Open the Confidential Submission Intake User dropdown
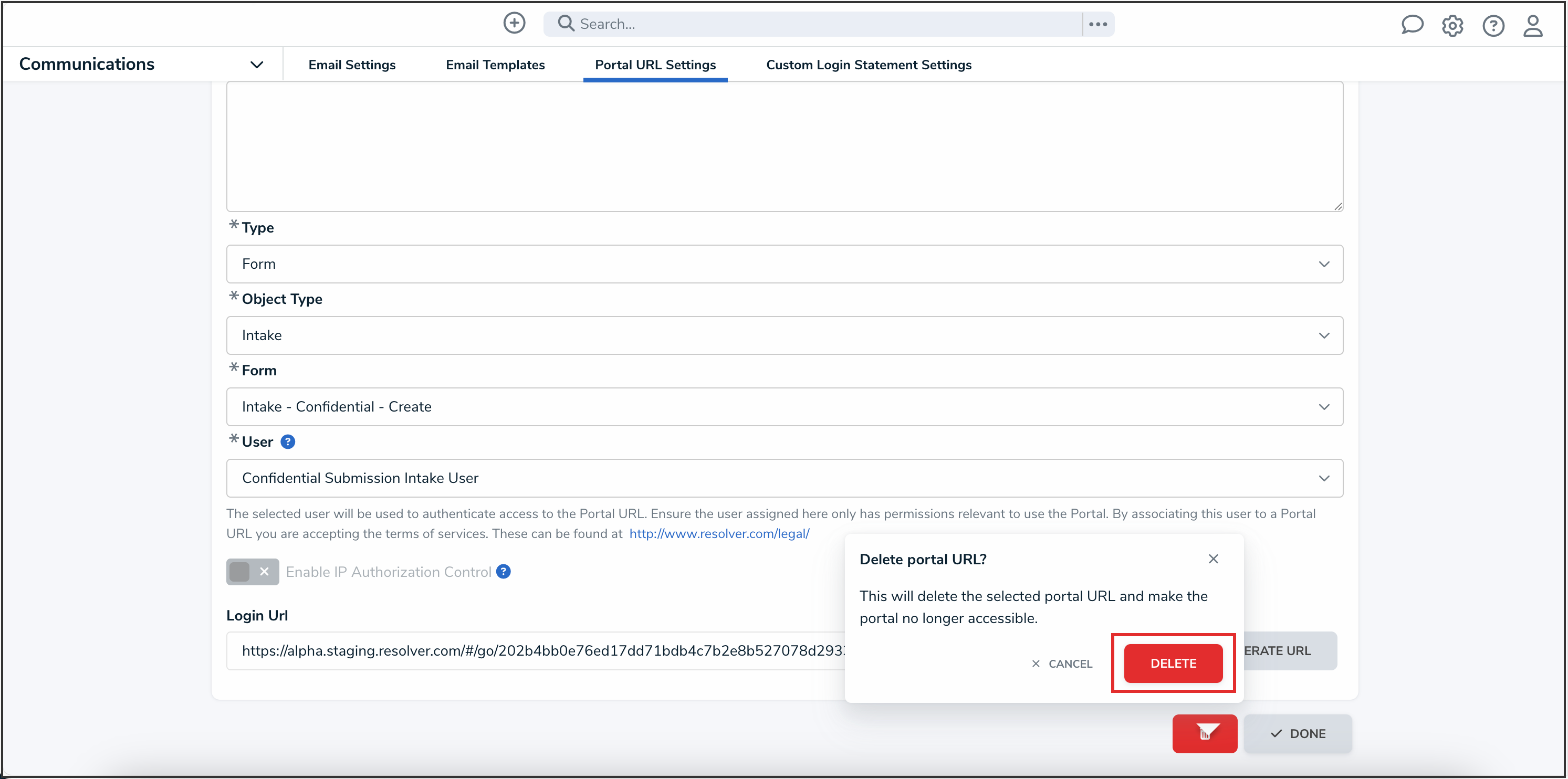The width and height of the screenshot is (1568, 779). 784,478
